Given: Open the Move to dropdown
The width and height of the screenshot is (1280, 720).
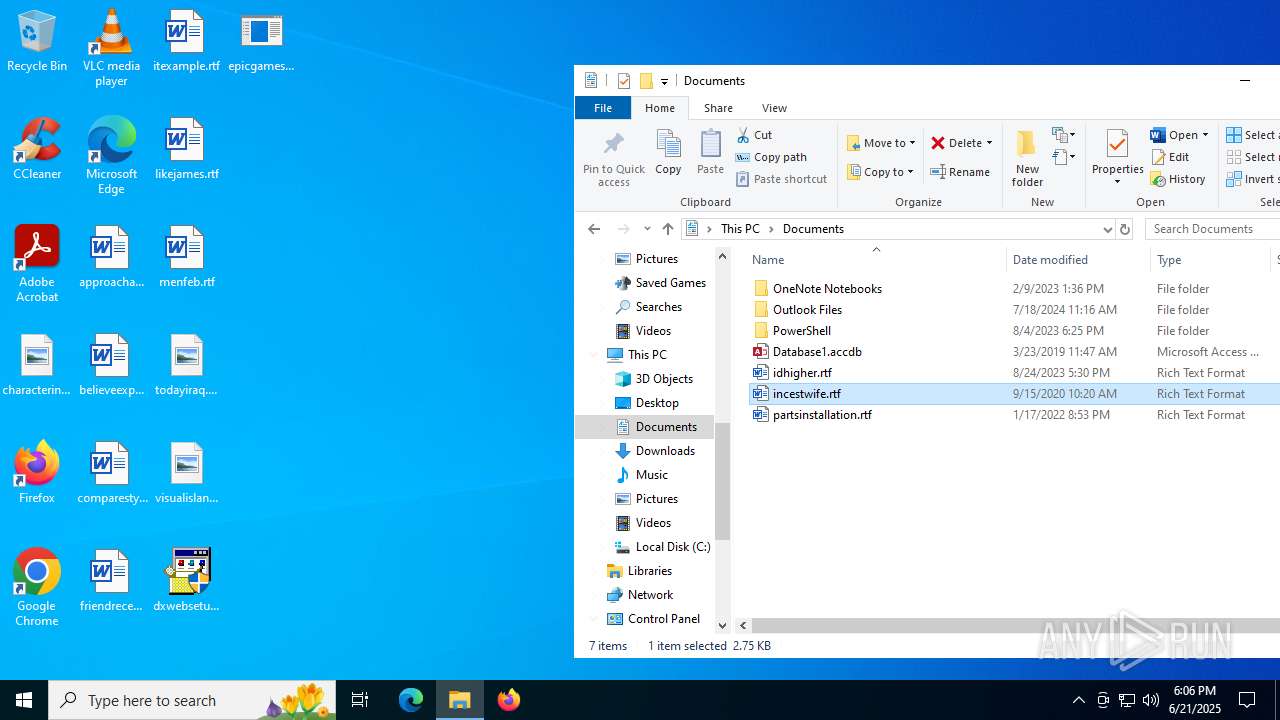Looking at the screenshot, I should tap(881, 143).
